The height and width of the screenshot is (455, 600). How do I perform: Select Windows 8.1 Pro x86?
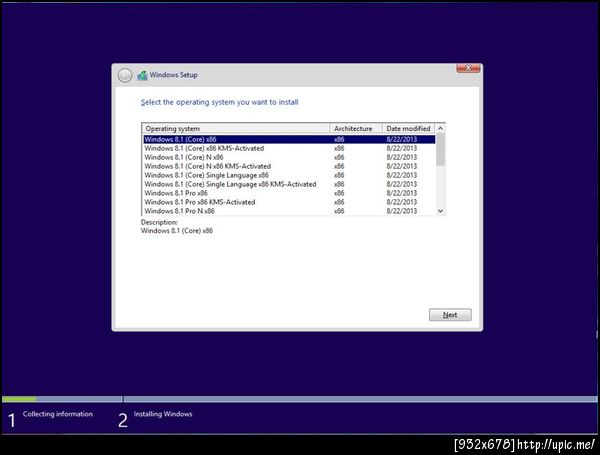tap(289, 193)
